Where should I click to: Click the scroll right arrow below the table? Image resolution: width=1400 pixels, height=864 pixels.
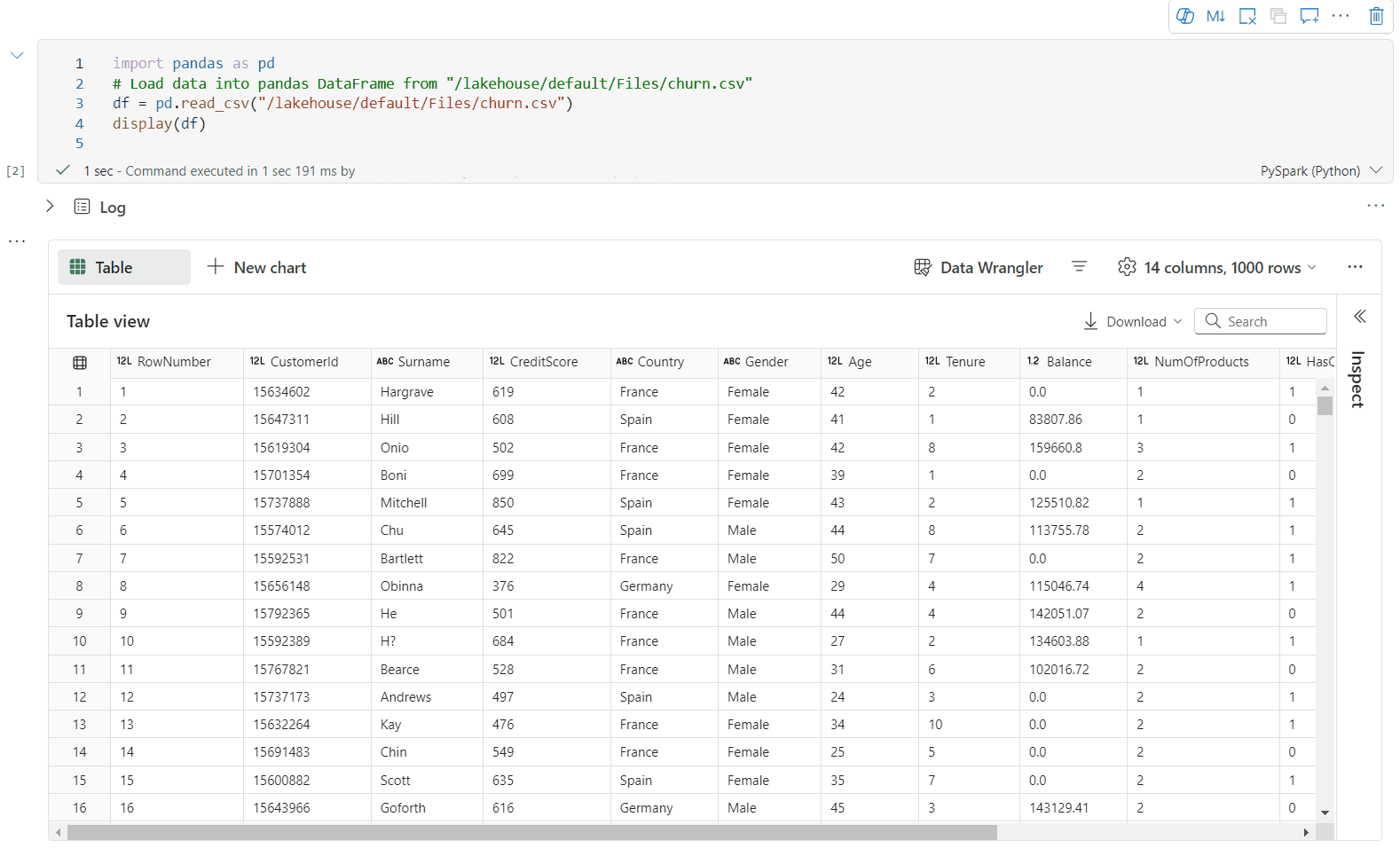(x=1306, y=832)
